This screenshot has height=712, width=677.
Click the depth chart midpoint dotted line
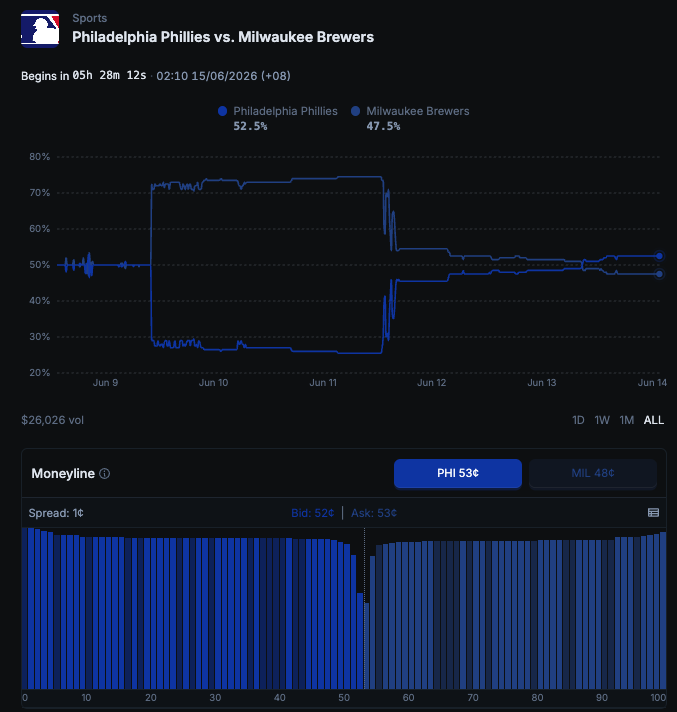[364, 608]
